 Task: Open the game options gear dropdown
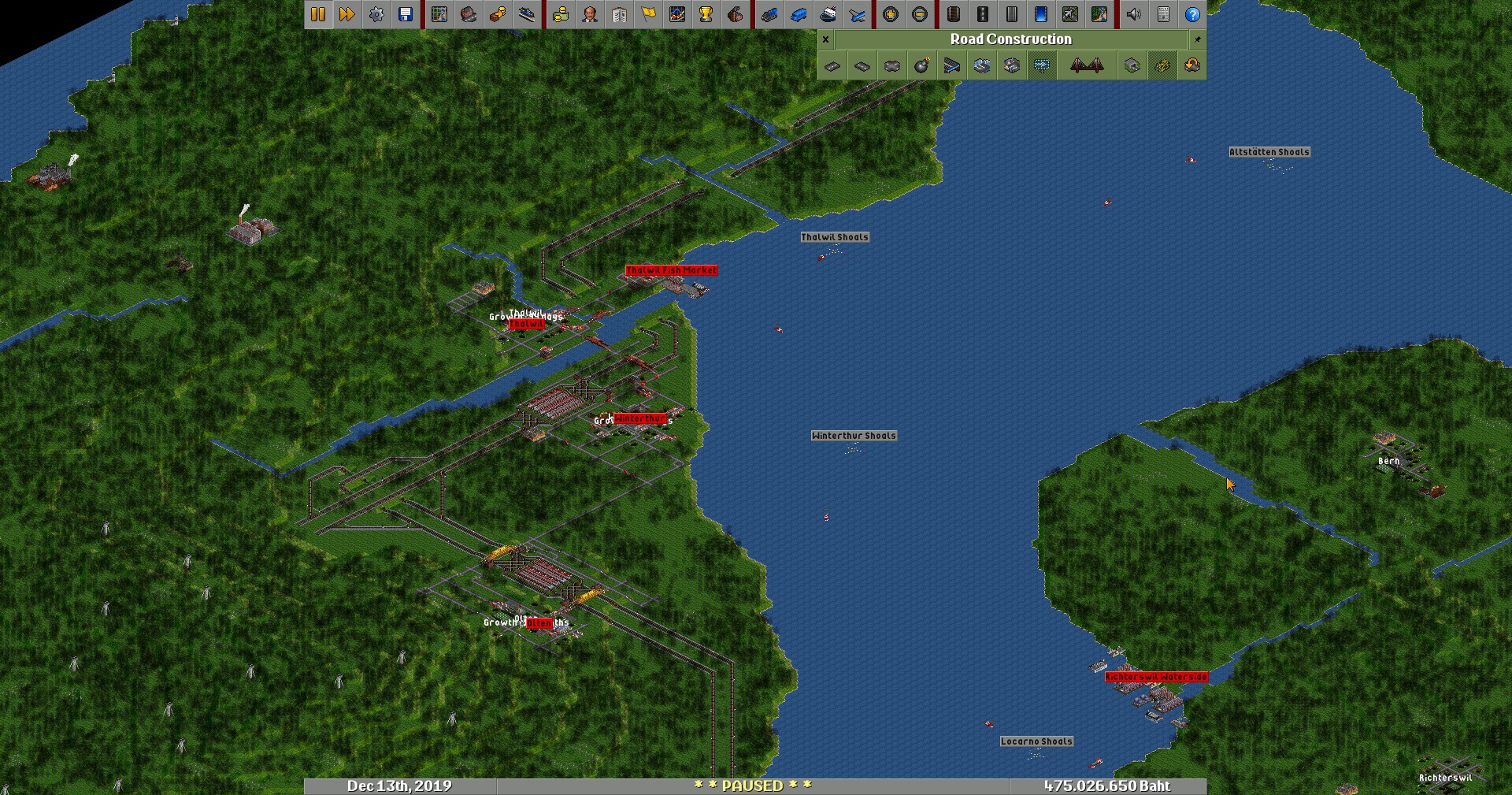tap(376, 14)
